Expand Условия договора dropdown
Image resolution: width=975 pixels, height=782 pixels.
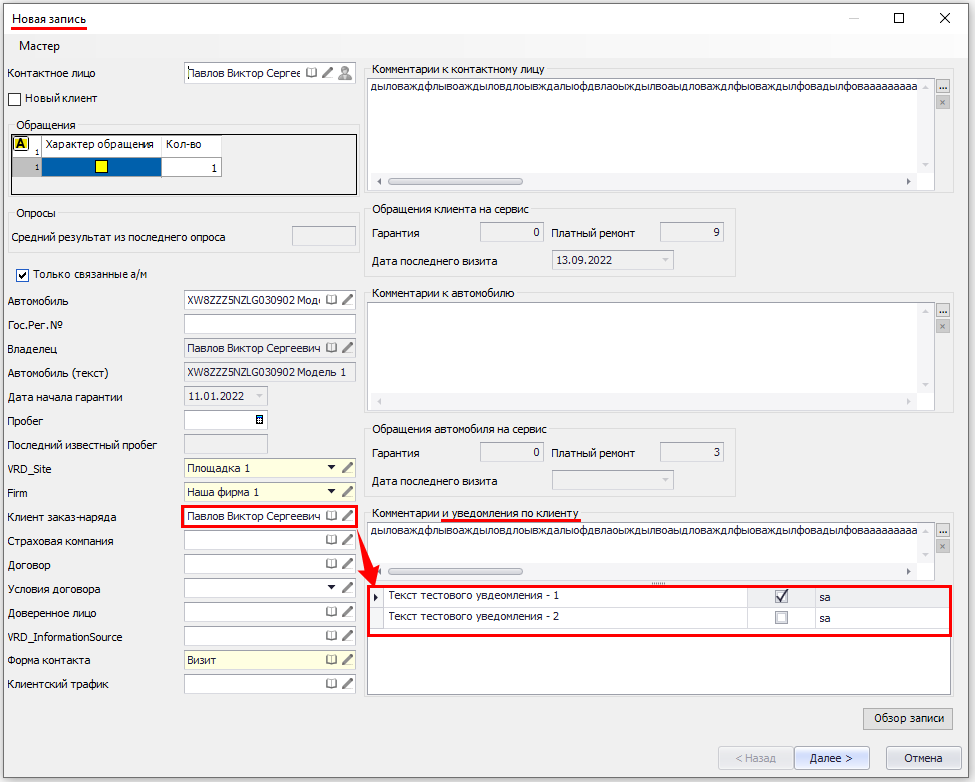point(331,589)
